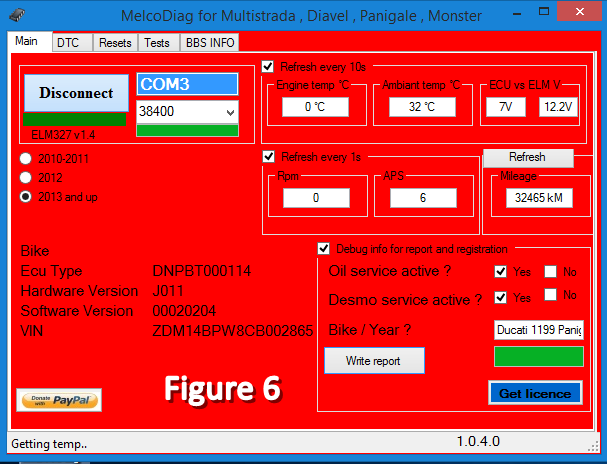Viewport: 607px width, 464px height.
Task: Select the 2010-2011 model year radio button
Action: (x=27, y=160)
